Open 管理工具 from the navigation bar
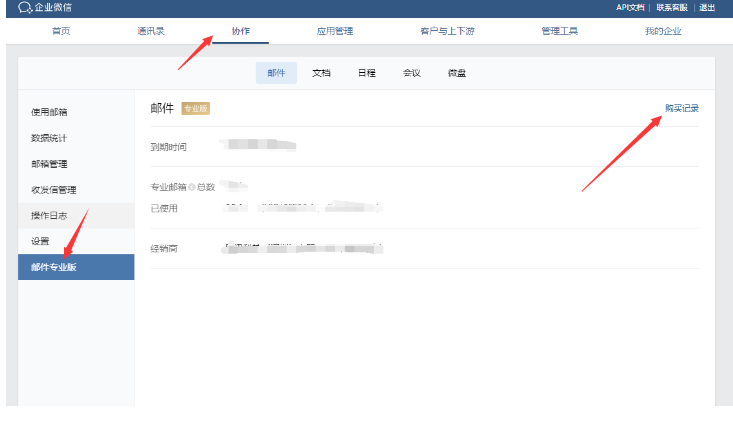This screenshot has width=733, height=422. pos(559,31)
